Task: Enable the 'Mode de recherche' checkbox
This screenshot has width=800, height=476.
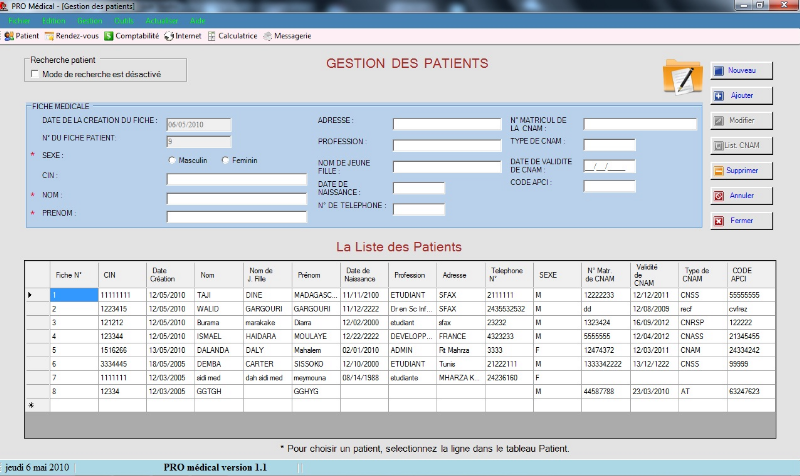Action: tap(35, 74)
